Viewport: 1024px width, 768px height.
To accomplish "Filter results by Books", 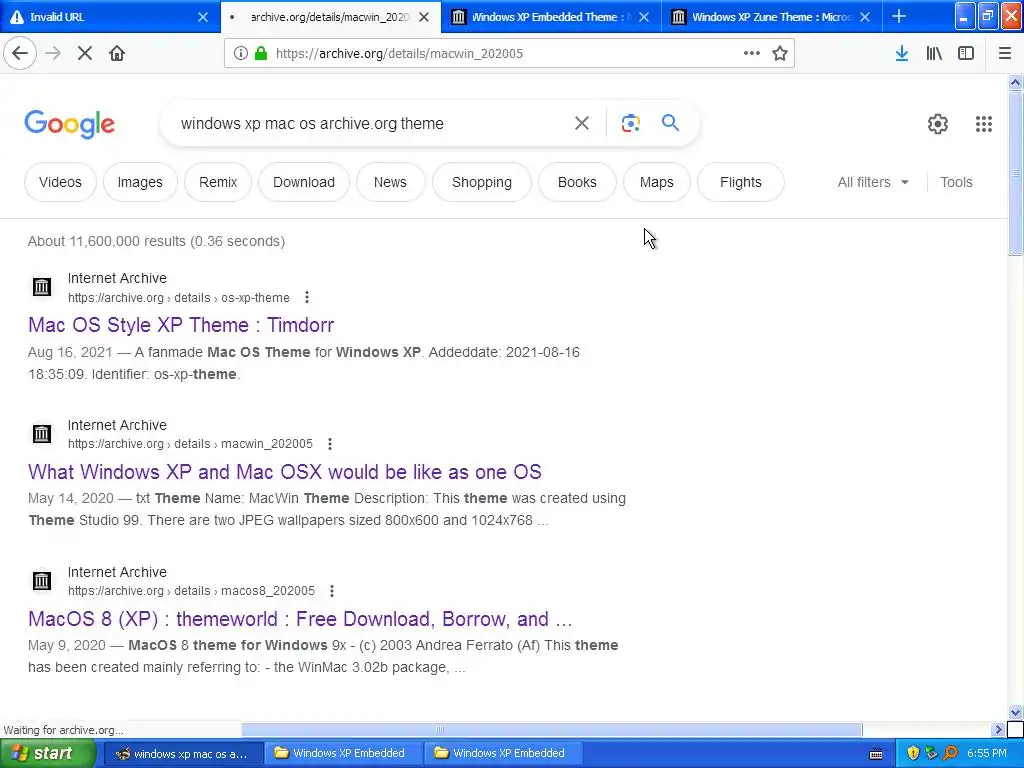I will [577, 182].
